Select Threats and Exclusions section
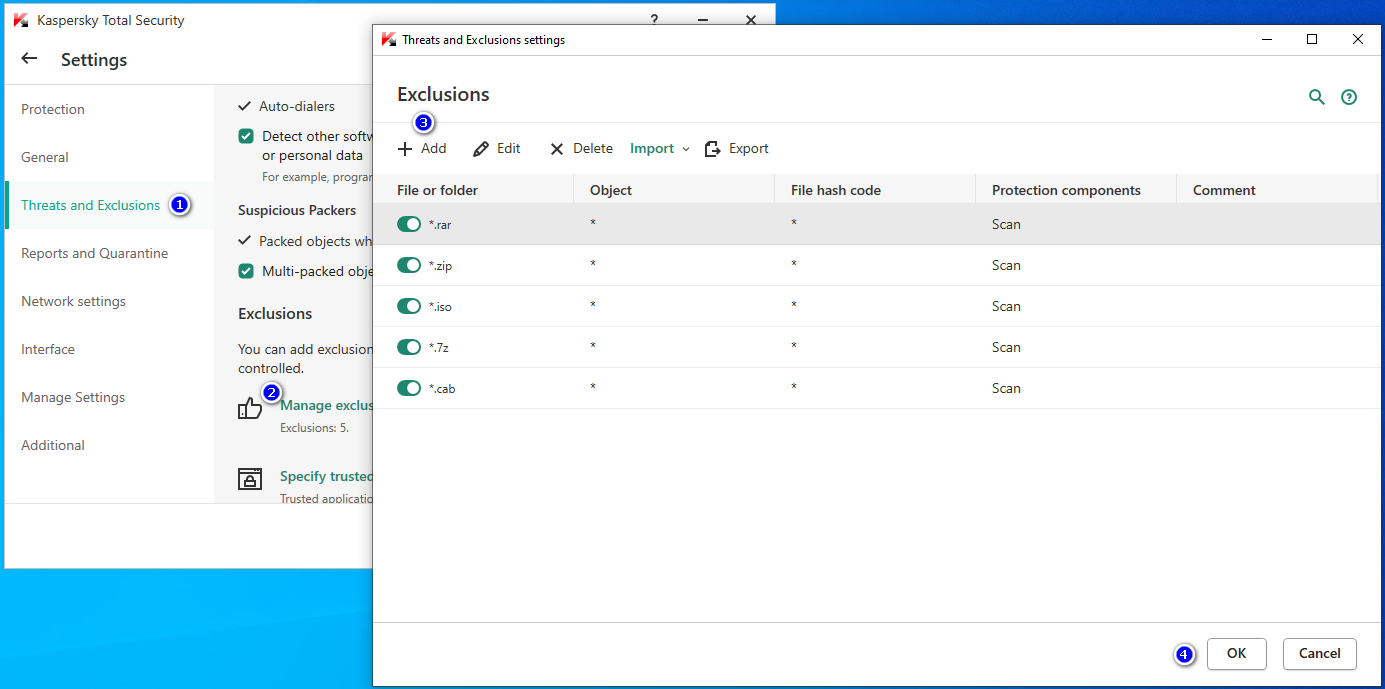 pos(90,205)
